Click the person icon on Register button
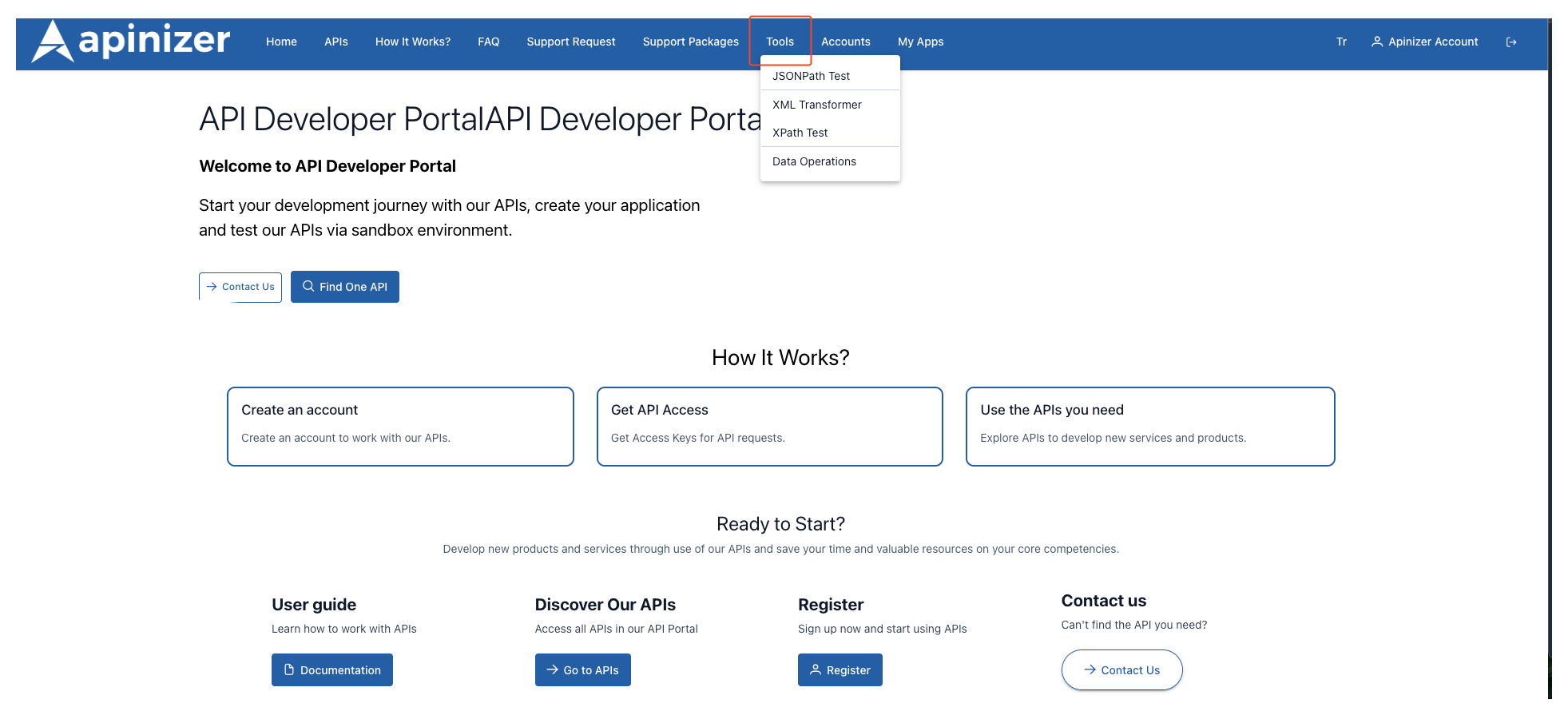The height and width of the screenshot is (715, 1568). pos(815,669)
